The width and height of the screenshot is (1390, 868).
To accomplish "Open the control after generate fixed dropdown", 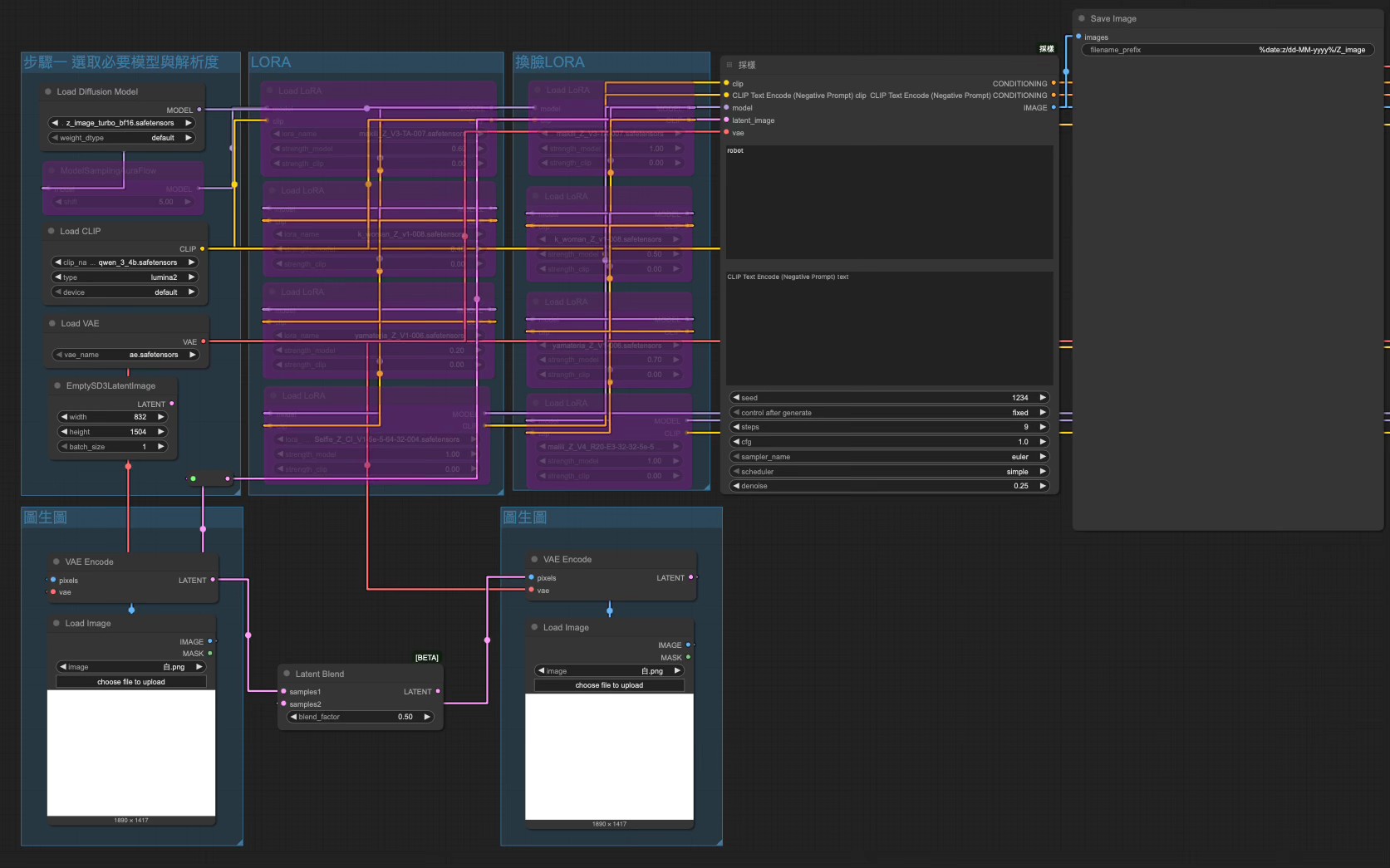I will tap(889, 413).
